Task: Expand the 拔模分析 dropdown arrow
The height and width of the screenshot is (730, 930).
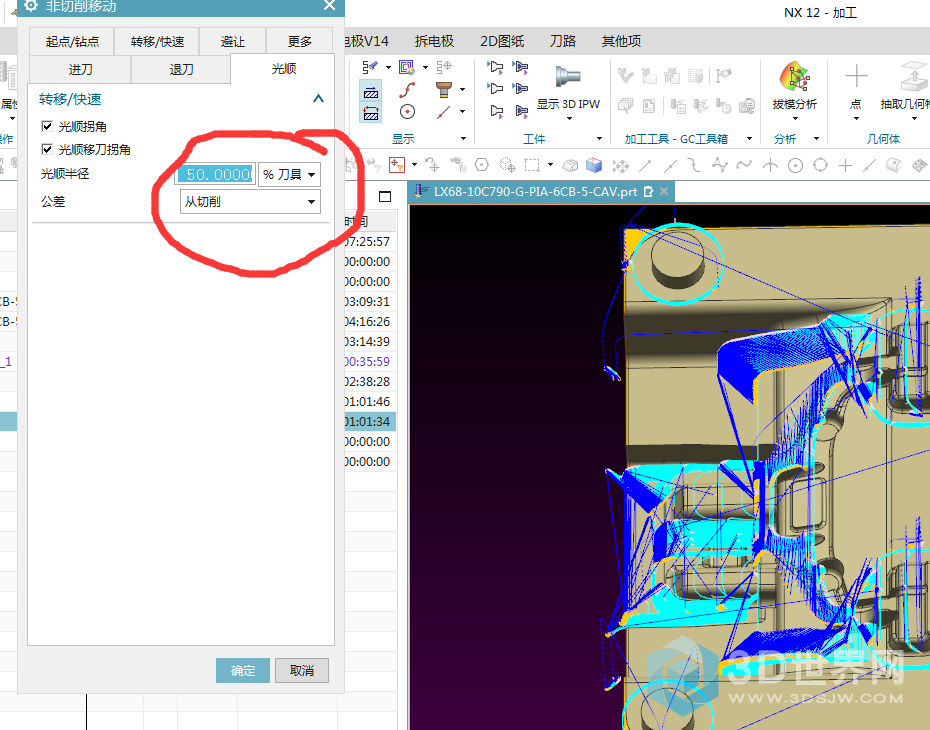Action: point(795,118)
